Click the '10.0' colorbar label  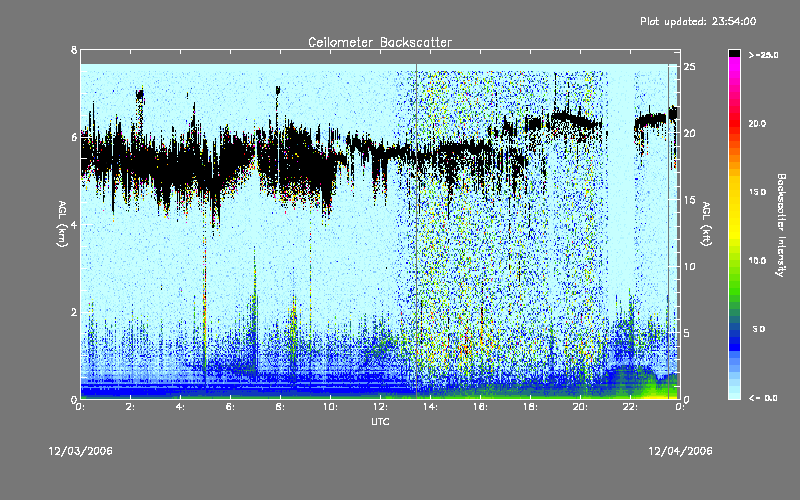coord(757,261)
